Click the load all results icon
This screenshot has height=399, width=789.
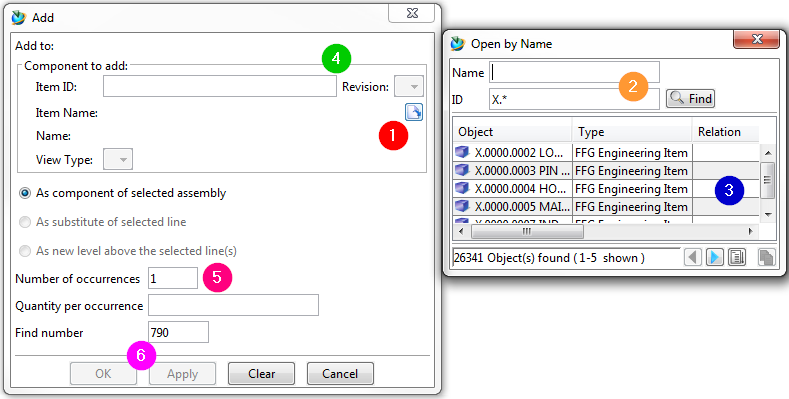737,258
